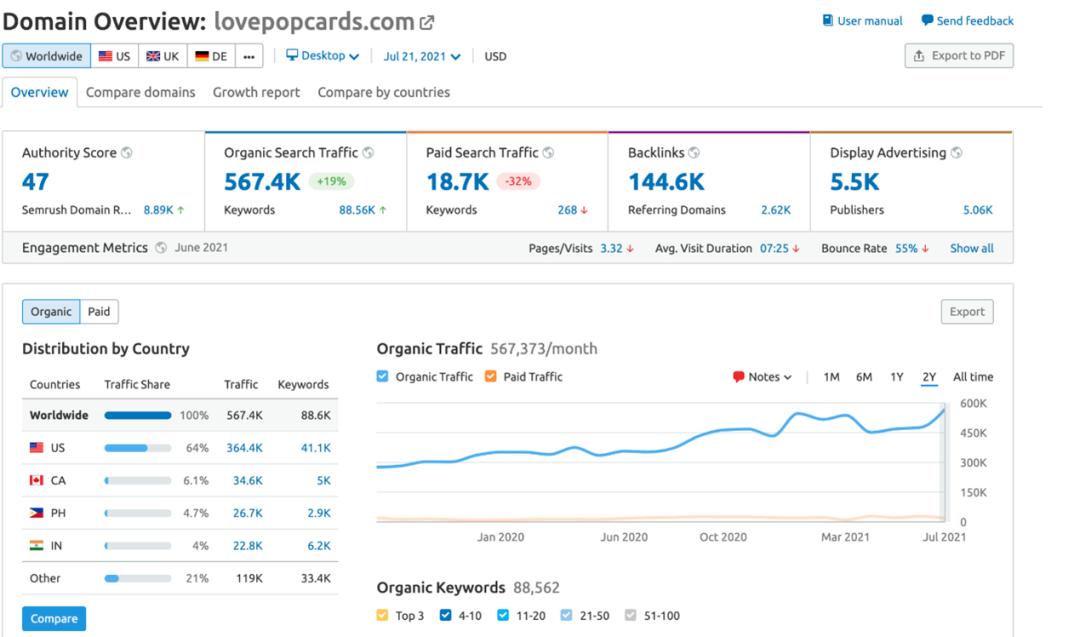1080x637 pixels.
Task: Click the globe icon next to Authority Score
Action: (126, 153)
